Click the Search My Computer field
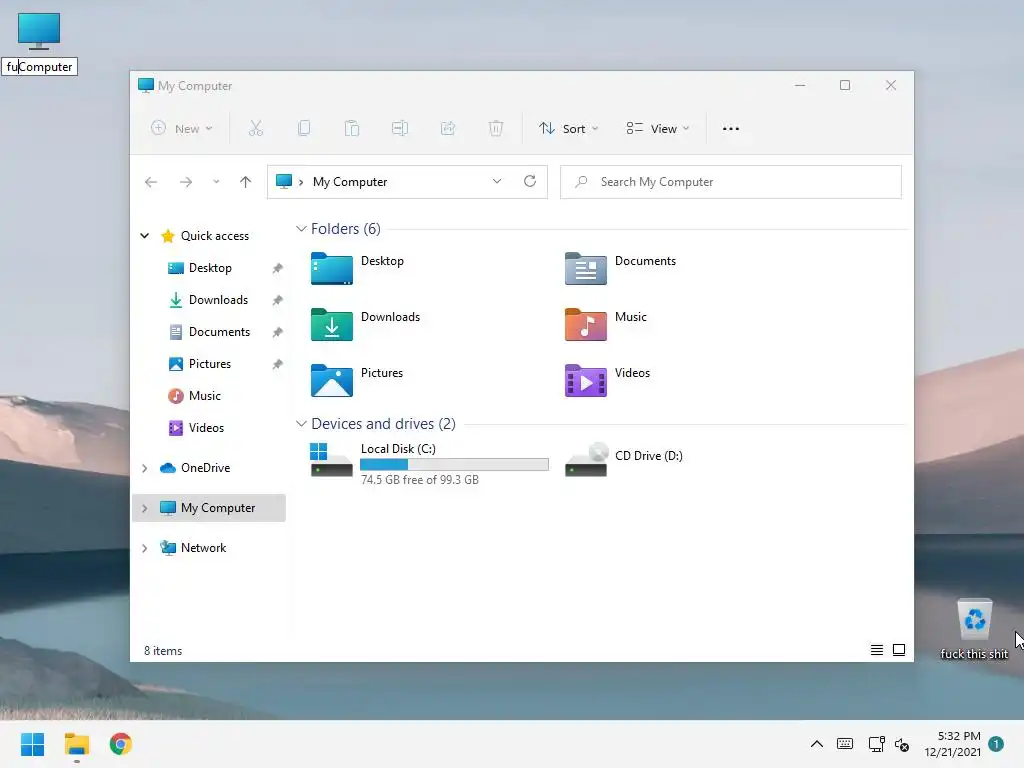 pyautogui.click(x=731, y=182)
